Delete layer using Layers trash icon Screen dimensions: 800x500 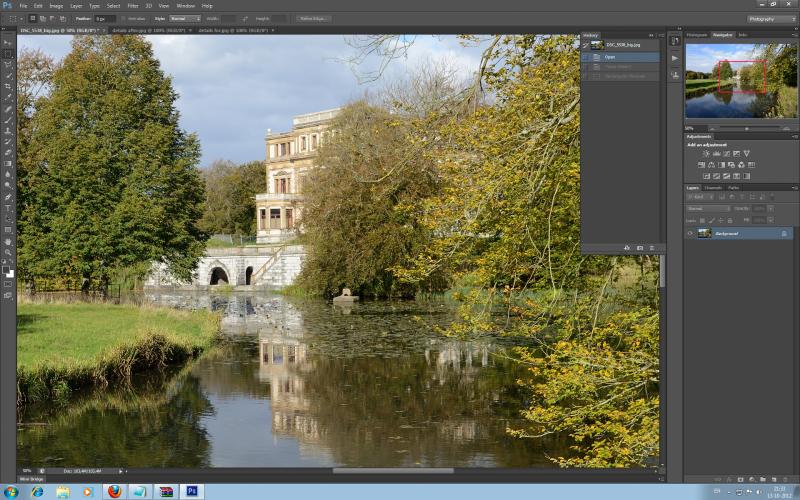pyautogui.click(x=785, y=480)
